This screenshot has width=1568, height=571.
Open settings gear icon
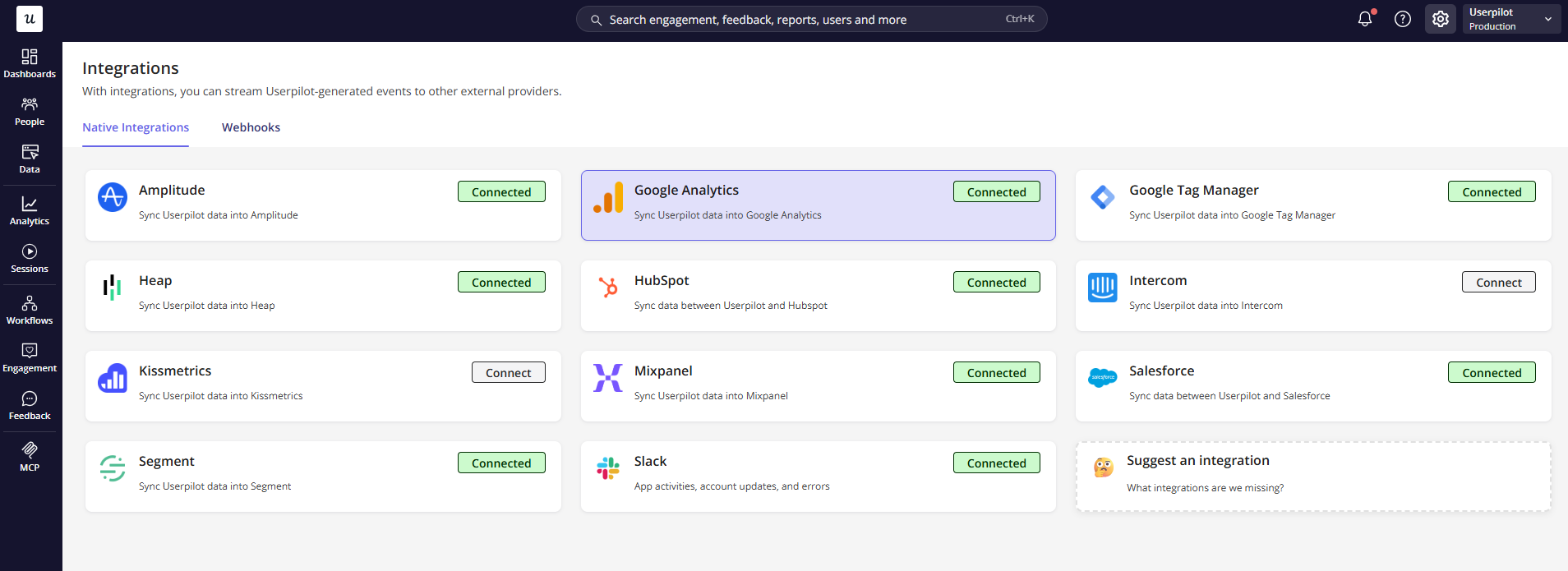[x=1441, y=19]
